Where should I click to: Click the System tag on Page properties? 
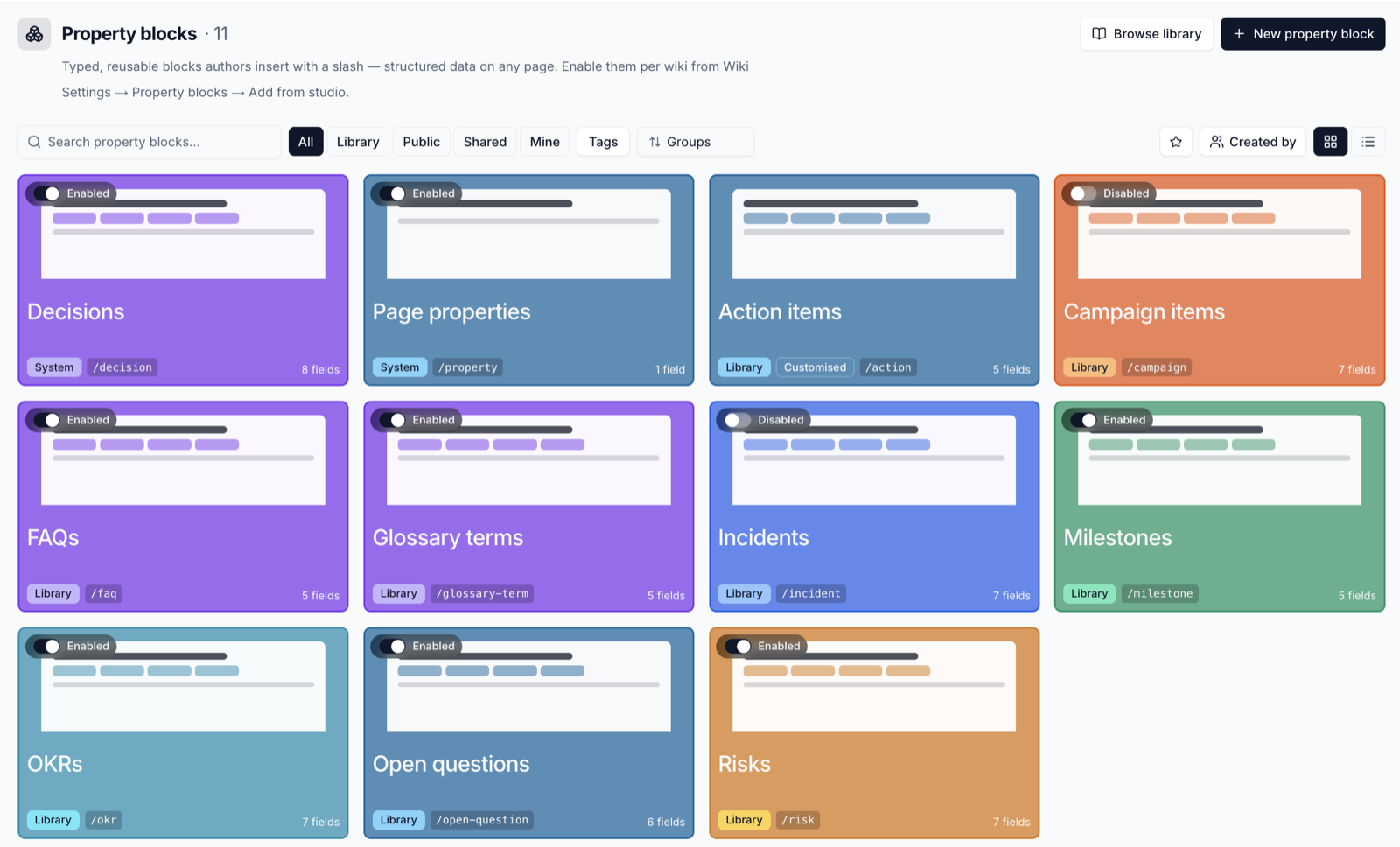[400, 367]
